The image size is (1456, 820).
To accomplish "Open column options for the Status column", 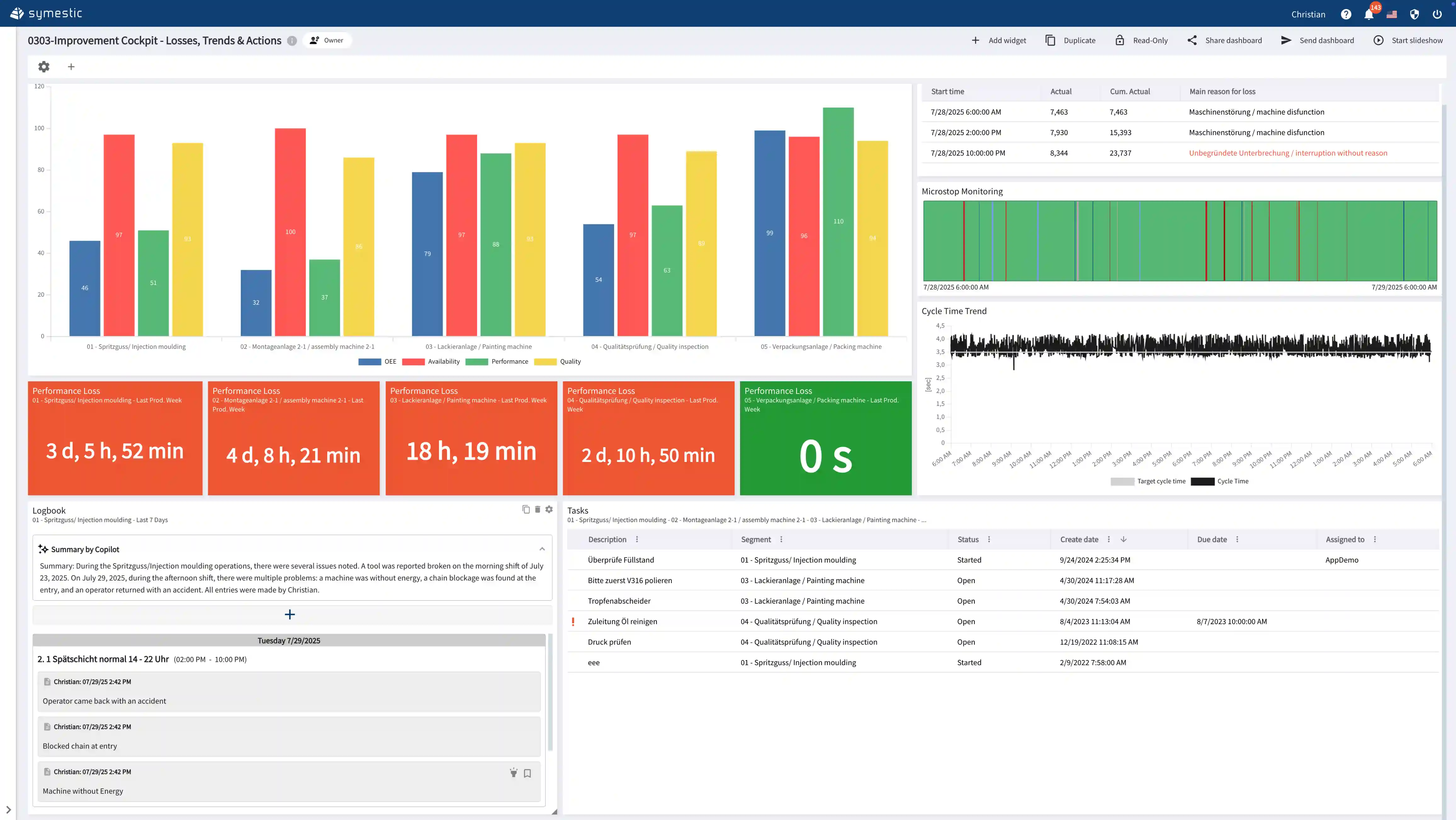I will tap(989, 539).
